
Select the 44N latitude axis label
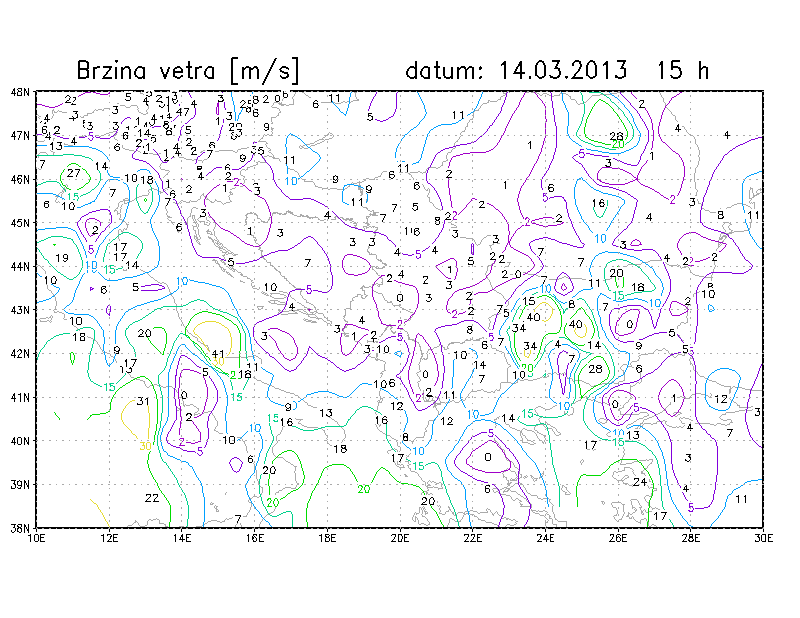(20, 266)
